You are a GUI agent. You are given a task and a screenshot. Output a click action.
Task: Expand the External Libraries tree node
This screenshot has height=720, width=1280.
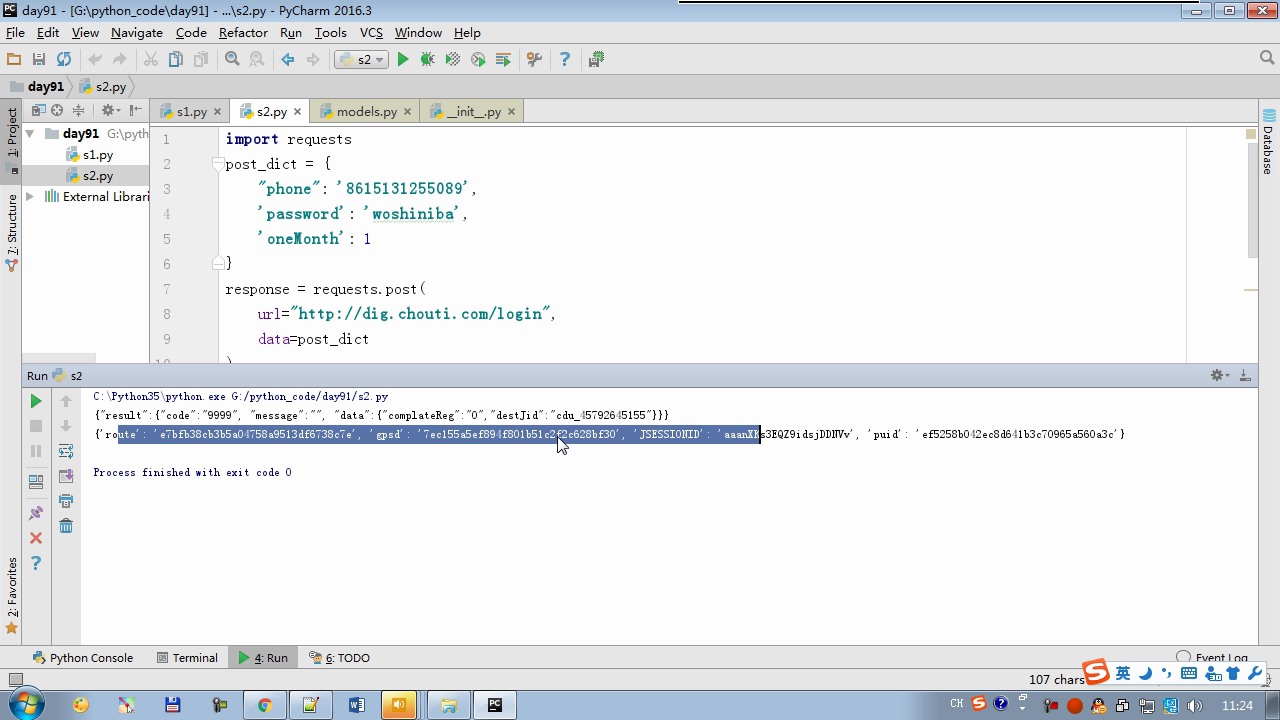coord(30,197)
